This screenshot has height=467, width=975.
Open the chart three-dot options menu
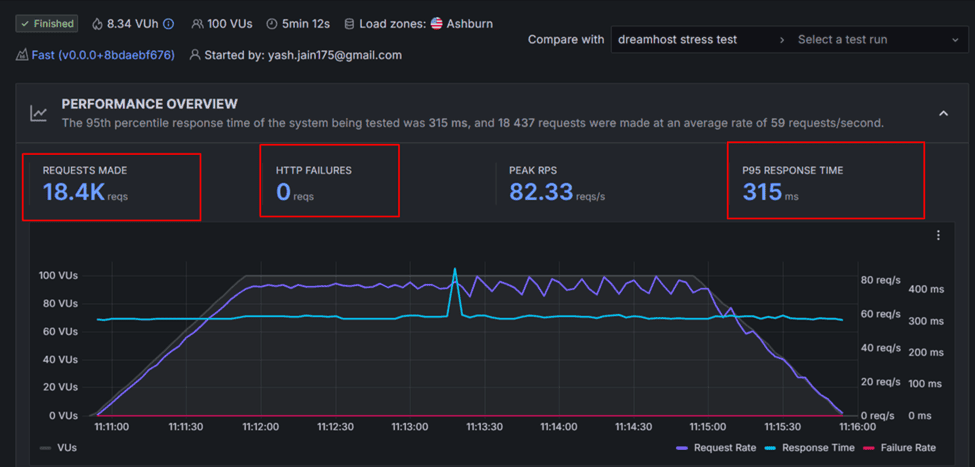[938, 235]
